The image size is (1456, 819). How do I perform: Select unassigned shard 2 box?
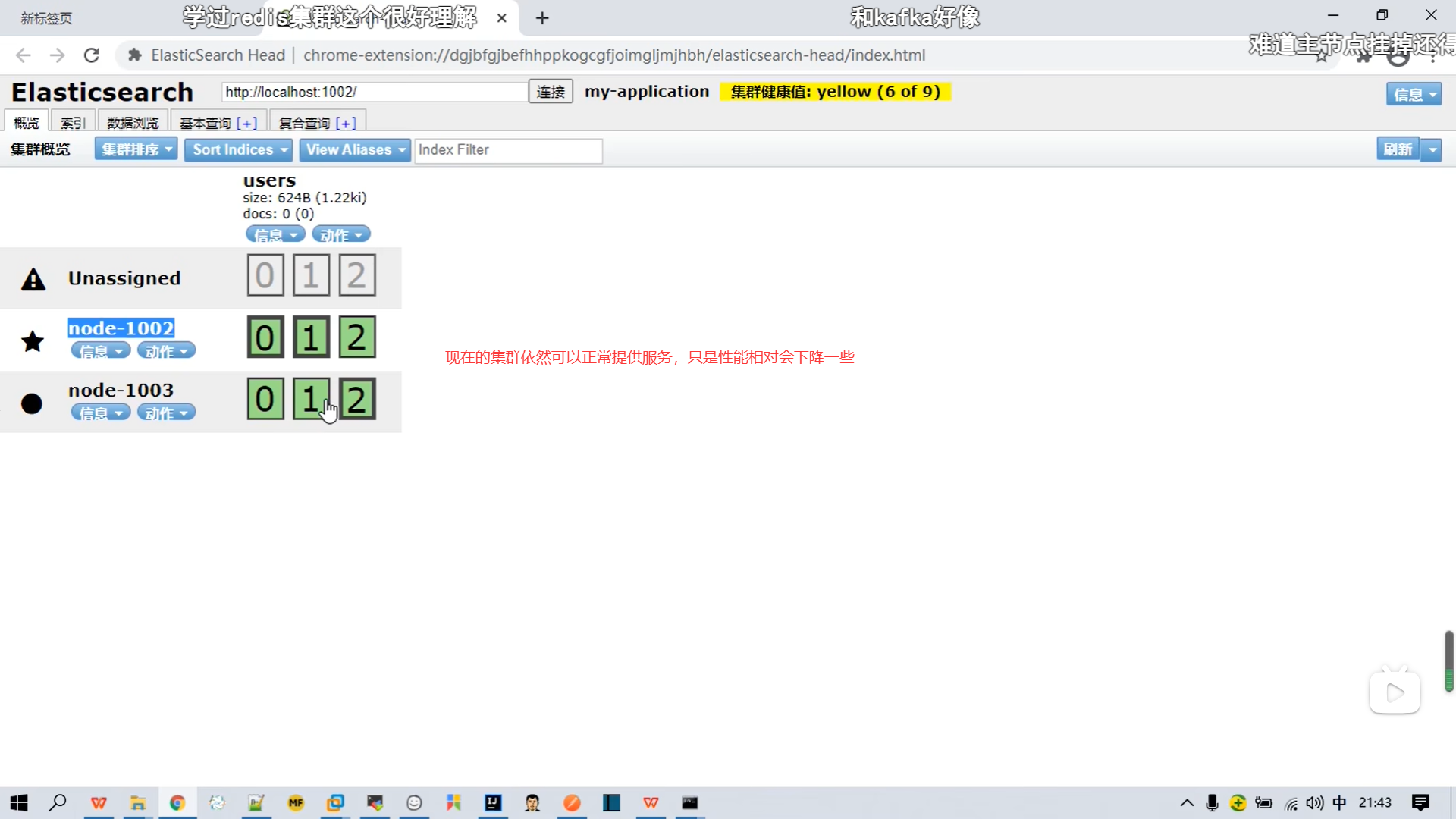coord(357,275)
